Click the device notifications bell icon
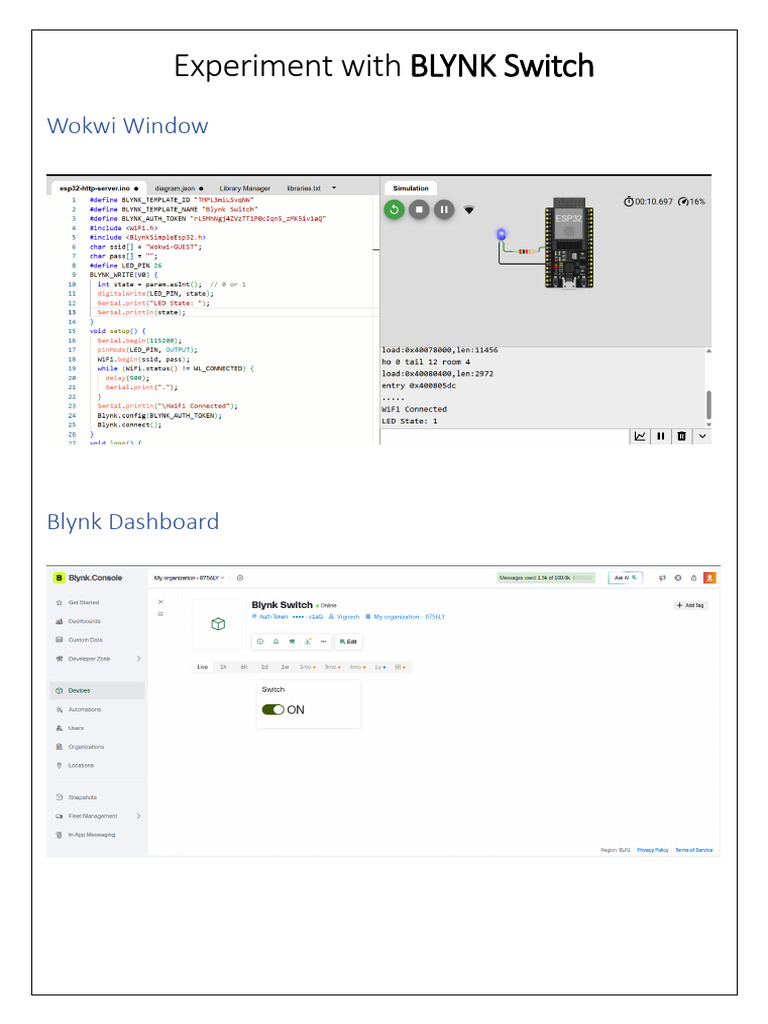 tap(276, 642)
